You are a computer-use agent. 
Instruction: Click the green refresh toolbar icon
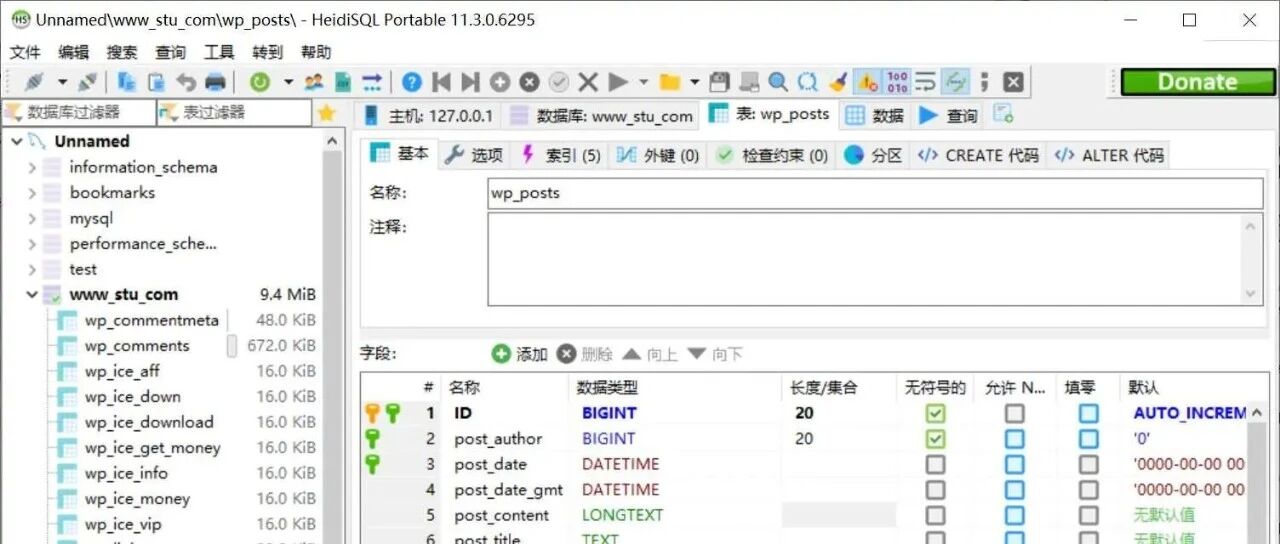(x=260, y=82)
